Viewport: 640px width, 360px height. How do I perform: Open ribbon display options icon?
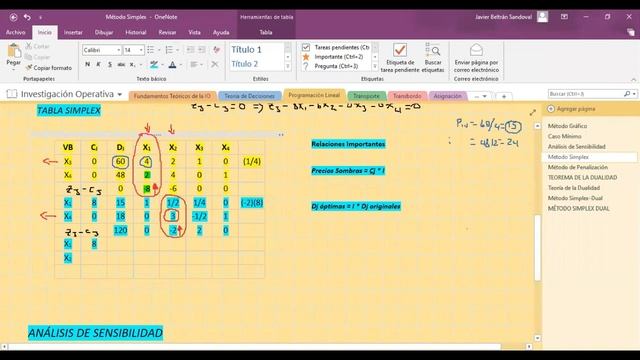(564, 17)
